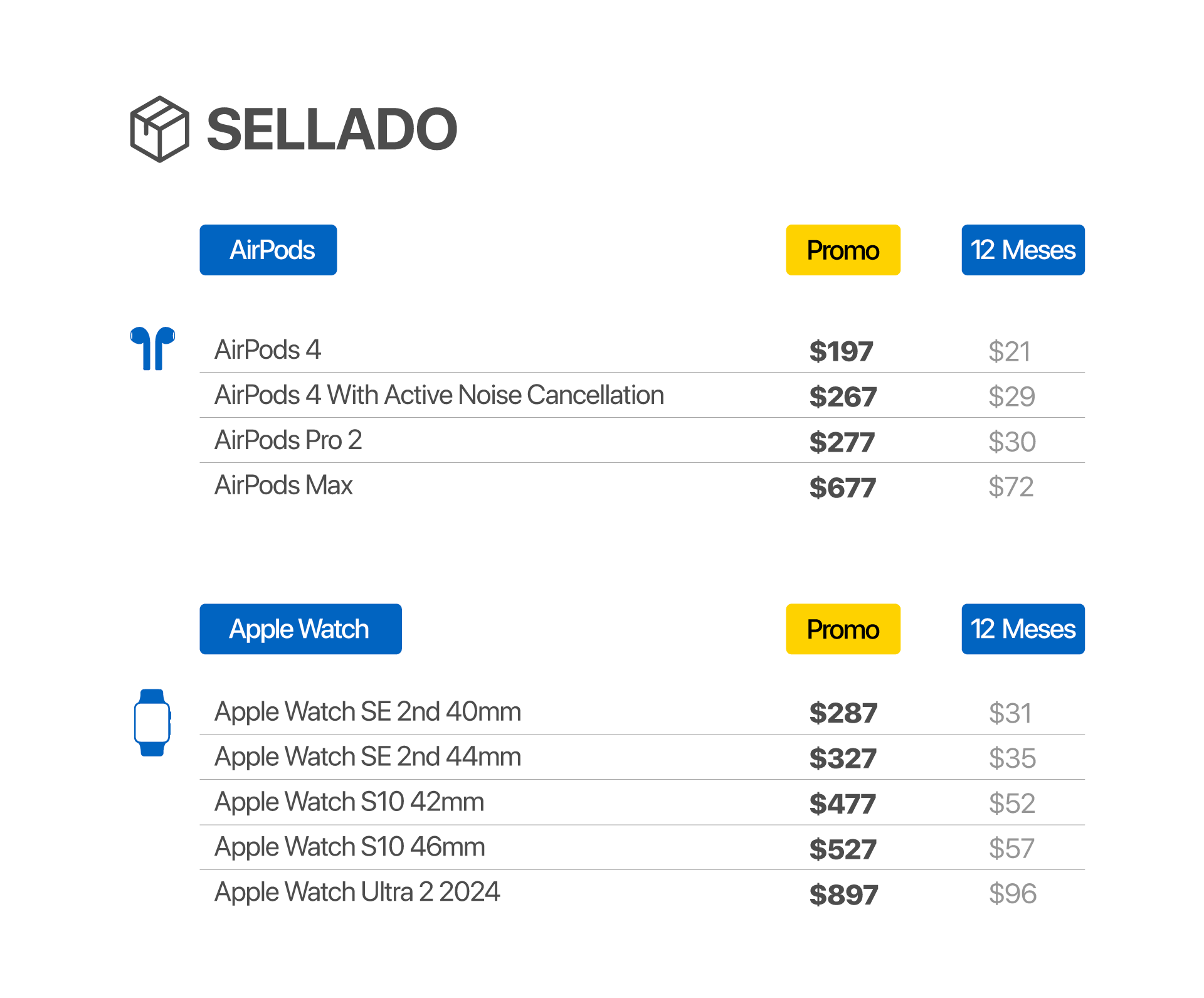Click the 12 Meses label above AirPods

point(1023,250)
